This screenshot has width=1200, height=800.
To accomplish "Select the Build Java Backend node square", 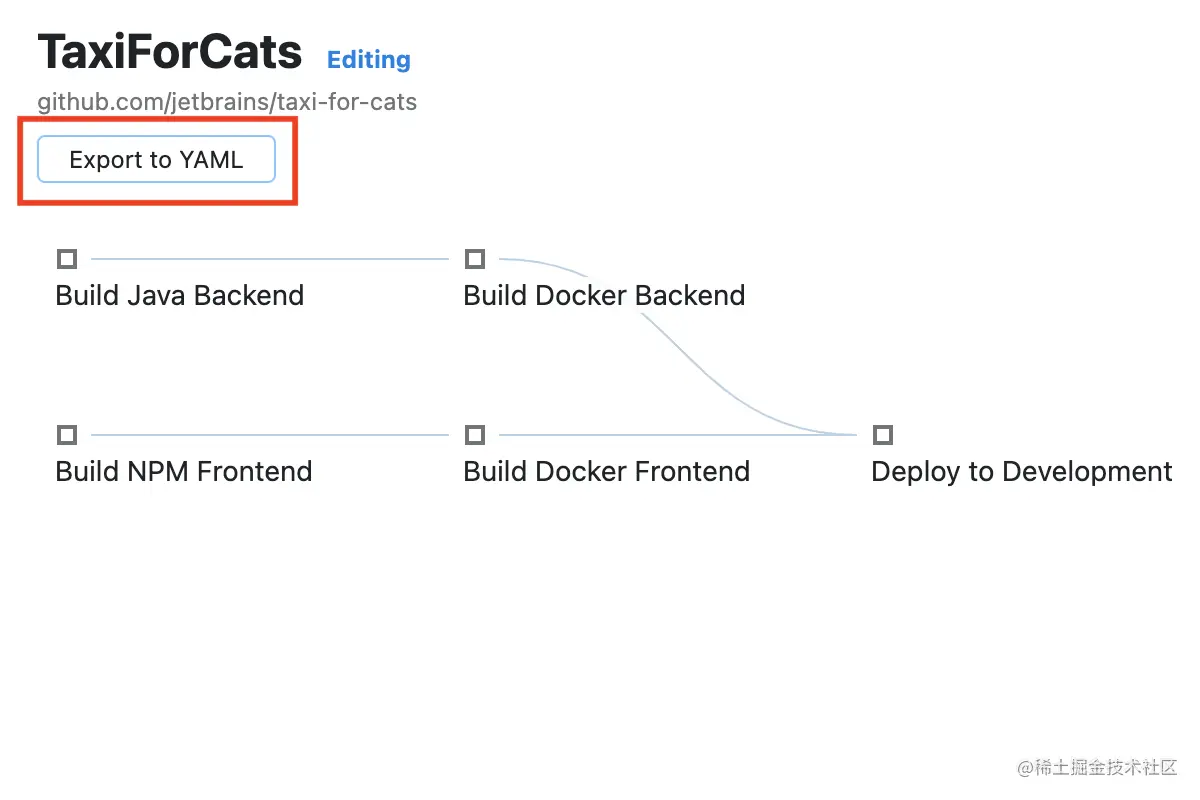I will pyautogui.click(x=67, y=260).
